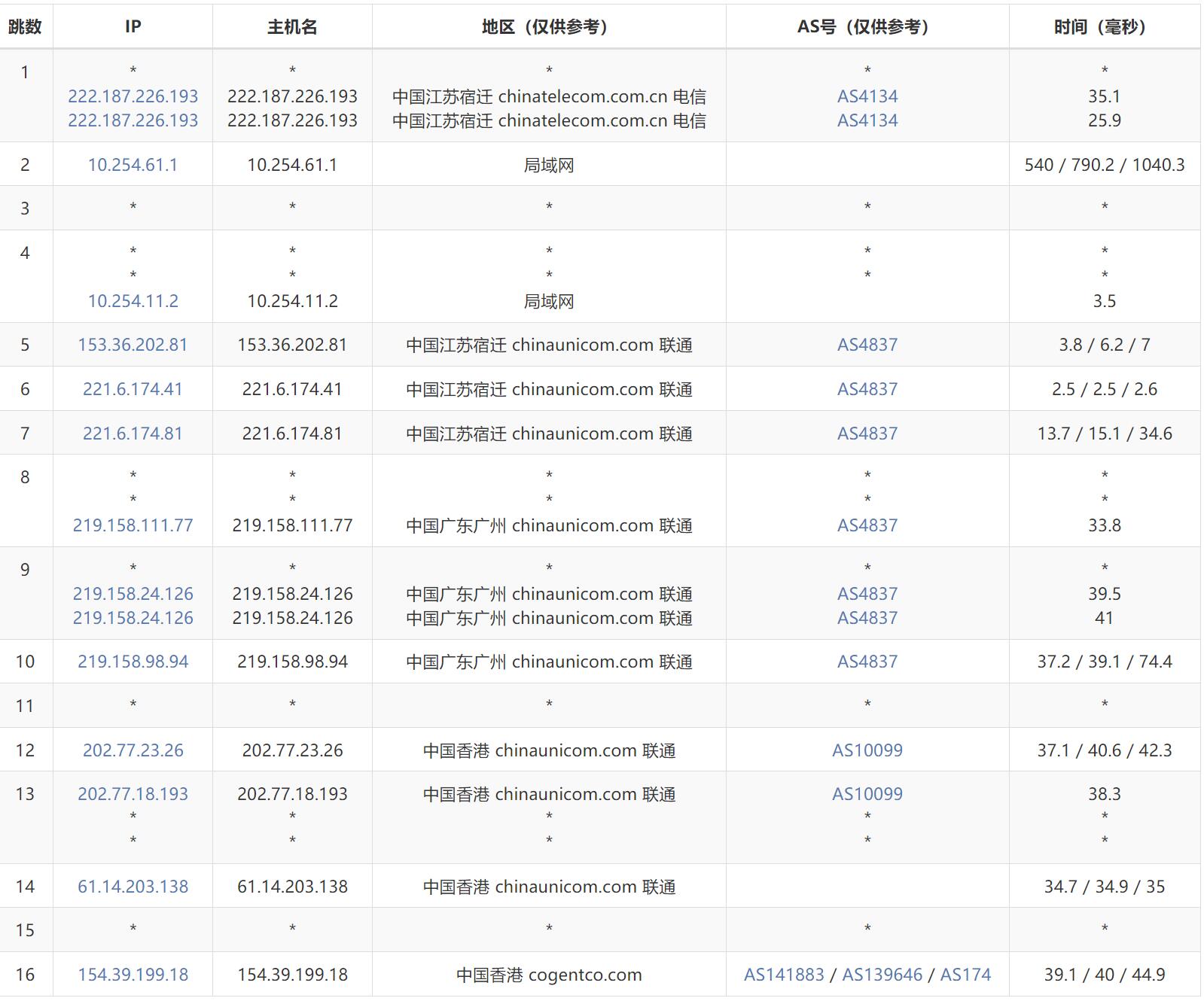1204x1001 pixels.
Task: Open AS4837 link beside time 39.5
Action: pos(867,594)
